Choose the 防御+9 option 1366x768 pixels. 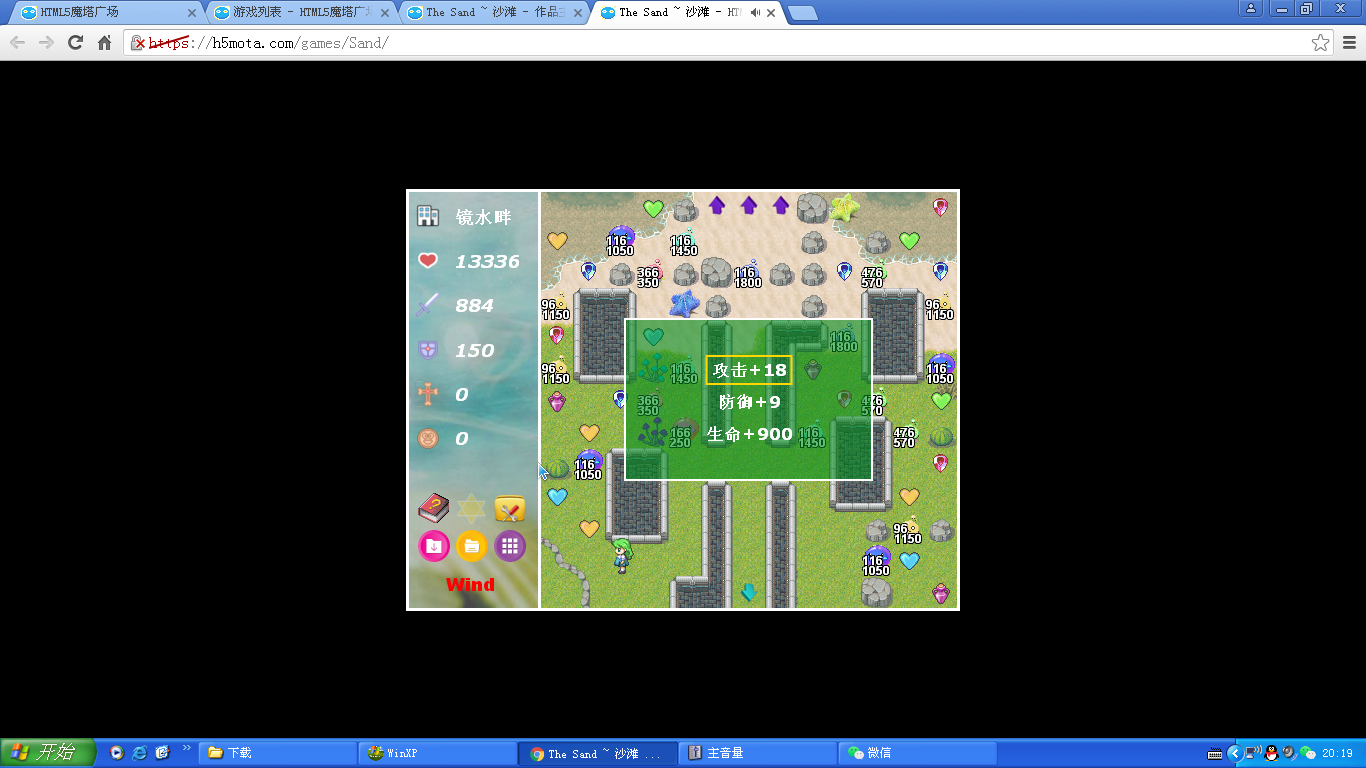point(749,402)
